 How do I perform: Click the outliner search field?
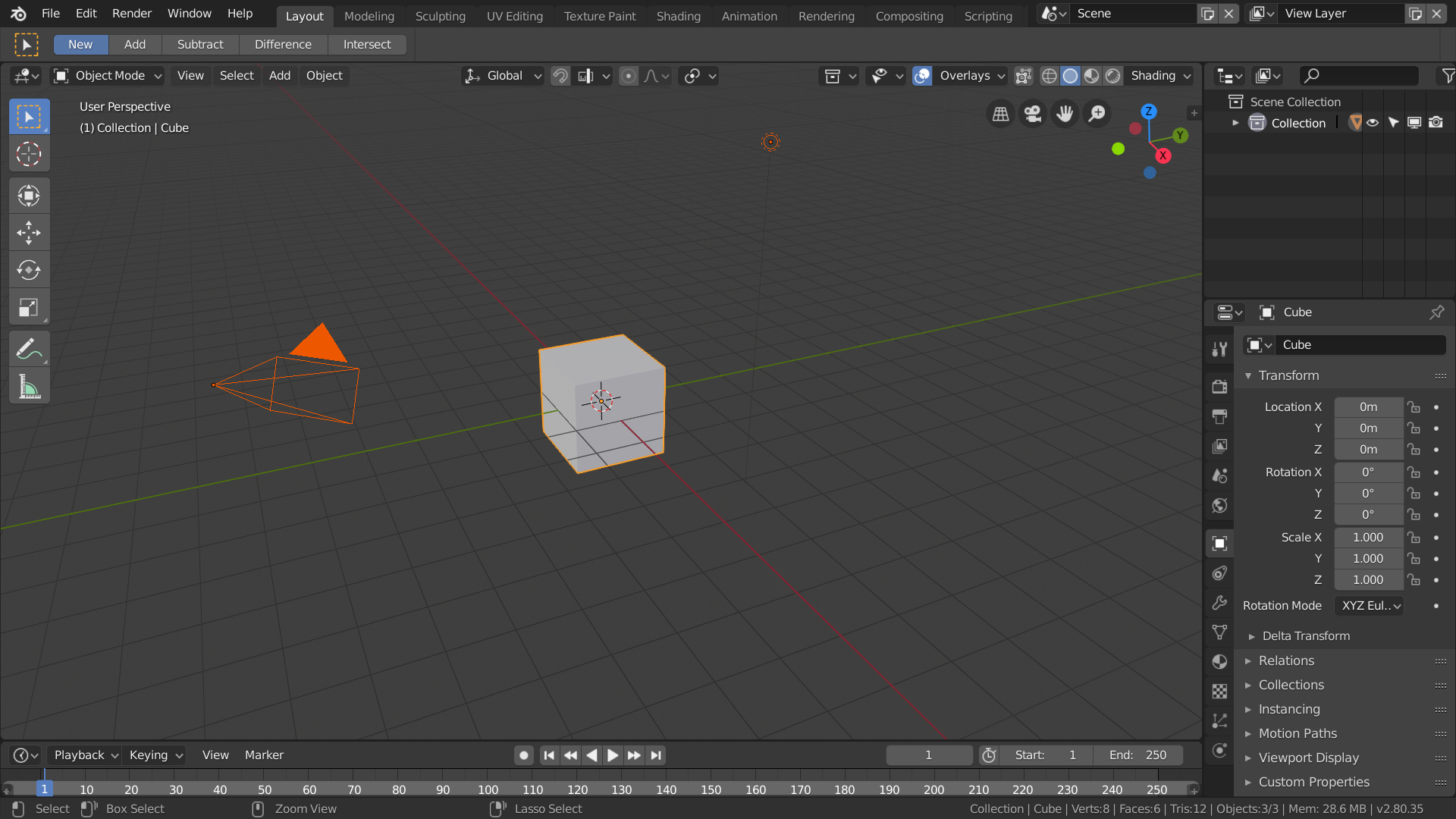pyautogui.click(x=1358, y=76)
